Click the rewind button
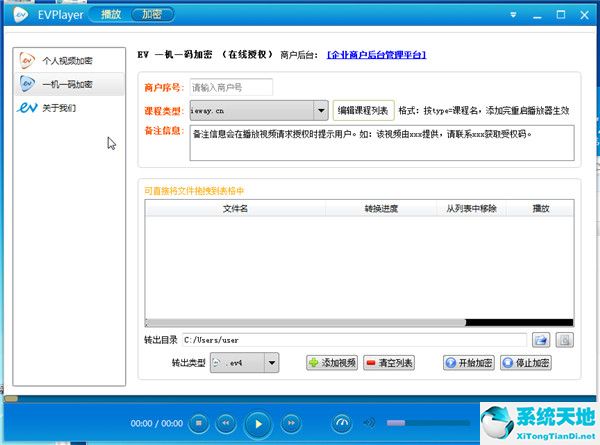This screenshot has height=445, width=600. click(226, 423)
